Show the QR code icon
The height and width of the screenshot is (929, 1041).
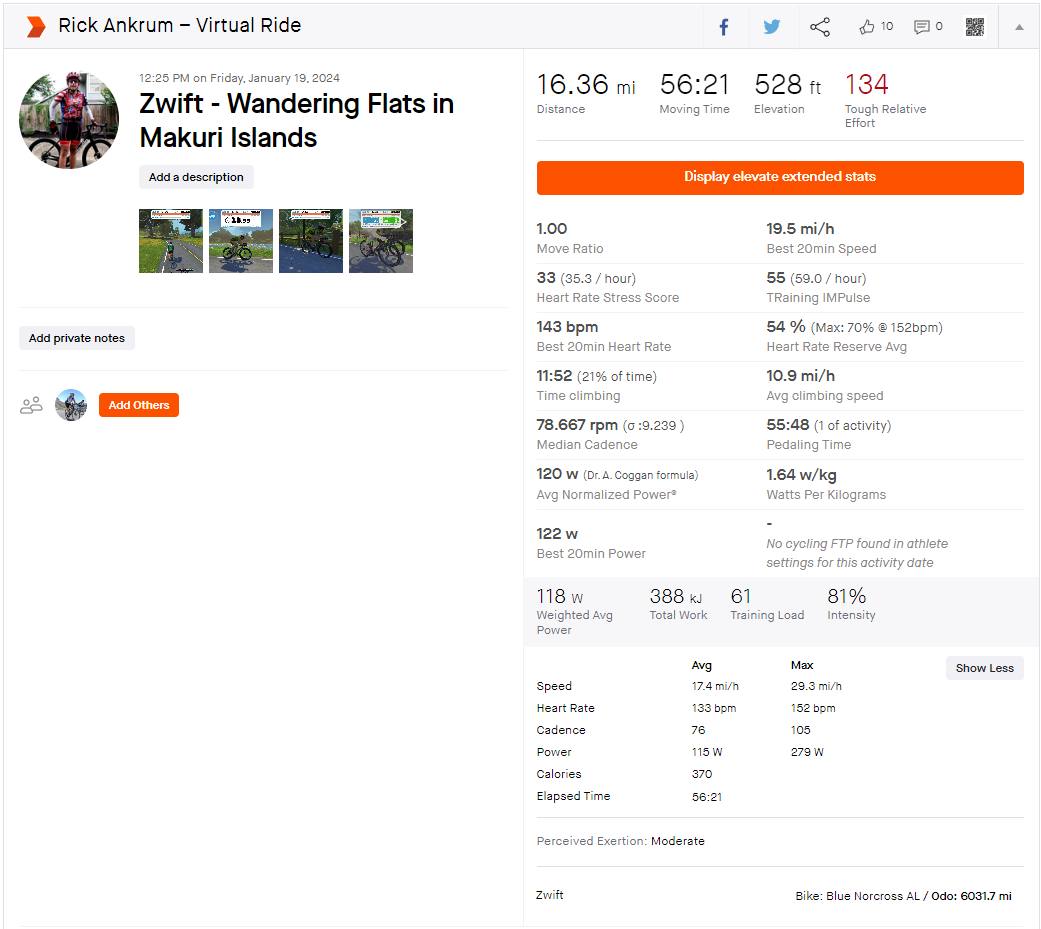[x=975, y=27]
